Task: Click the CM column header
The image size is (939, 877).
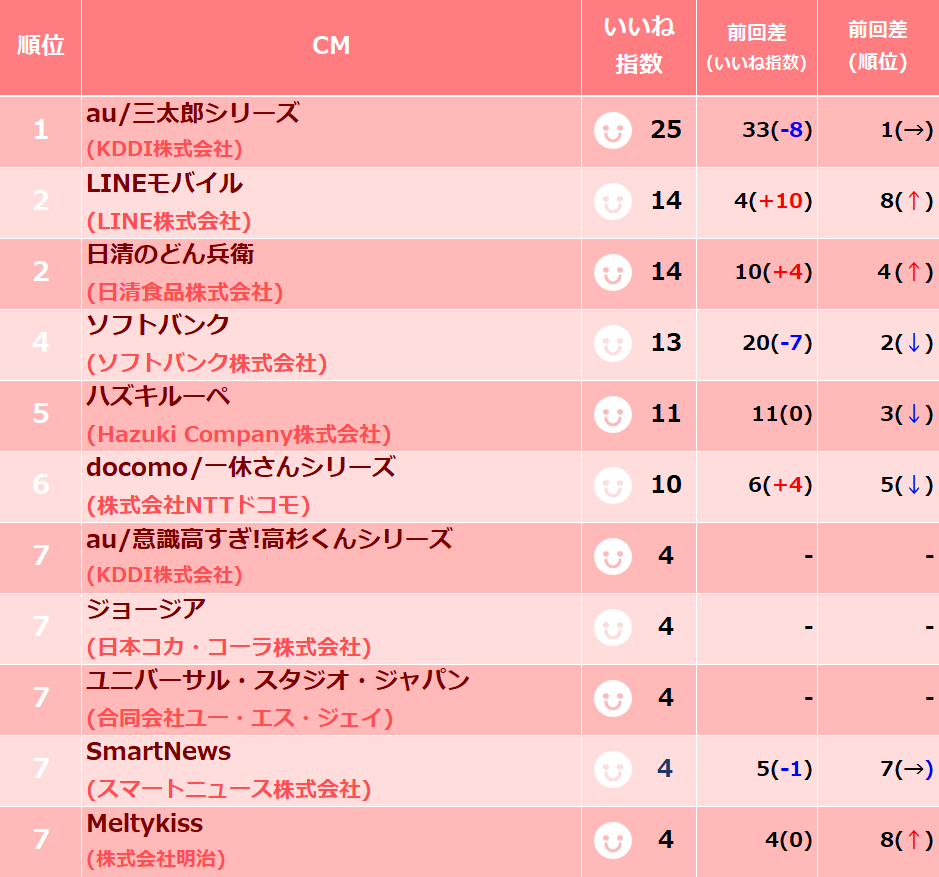Action: [331, 46]
